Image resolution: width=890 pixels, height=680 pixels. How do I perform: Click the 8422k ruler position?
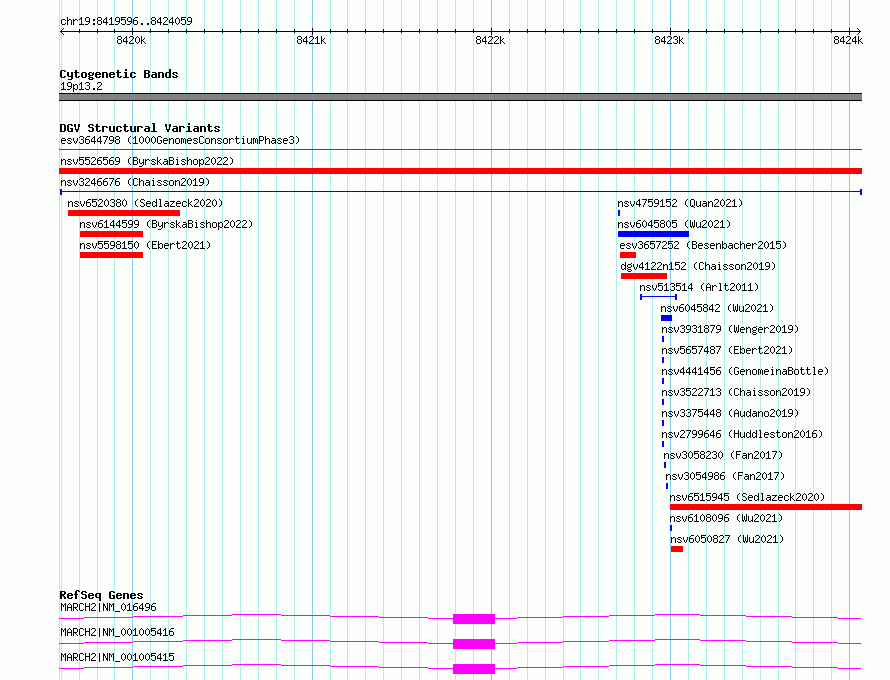(490, 40)
